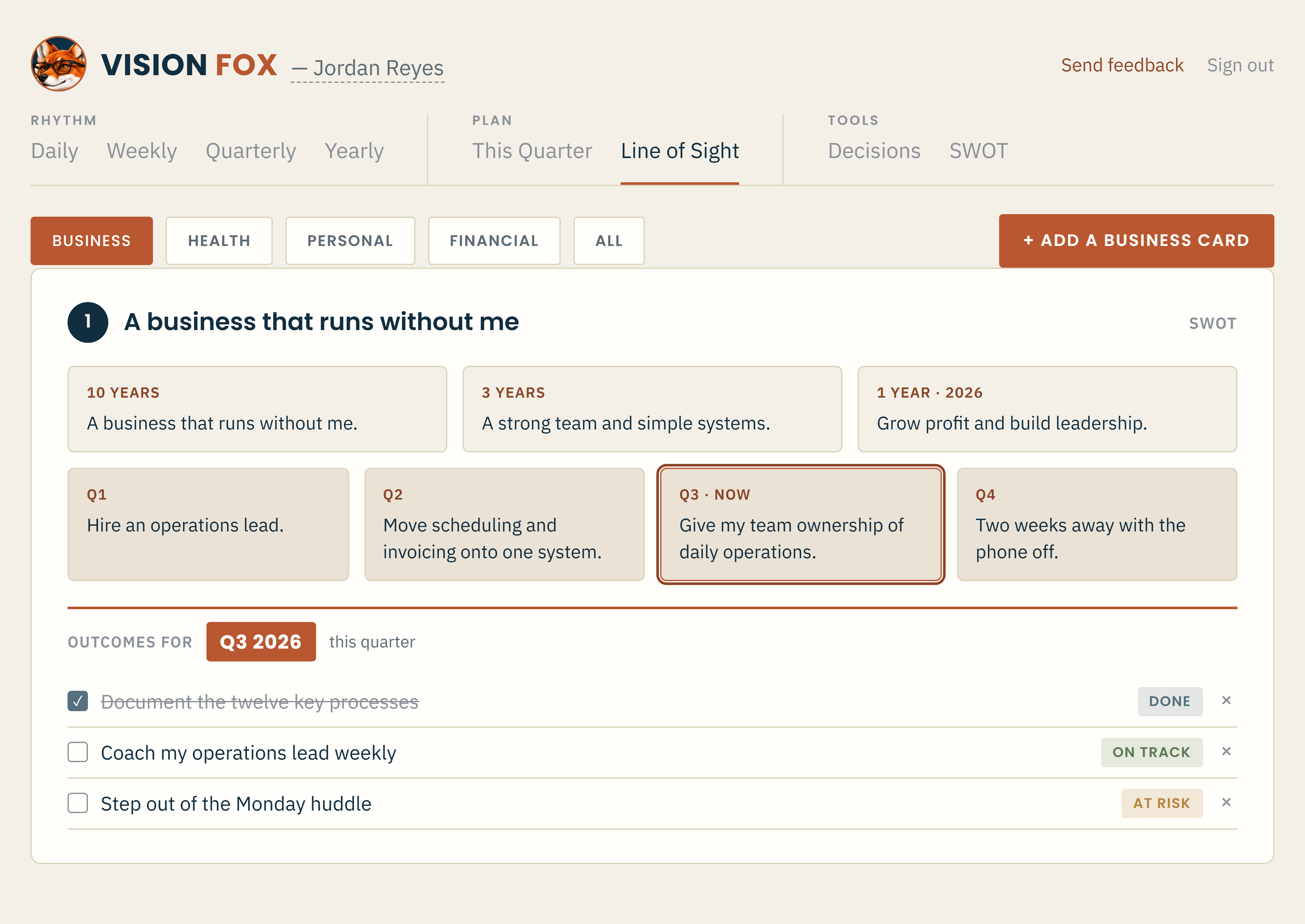Screen dimensions: 1305x924
Task: Remove the 'Step out of the Monday huddle' outcome
Action: coord(1226,802)
